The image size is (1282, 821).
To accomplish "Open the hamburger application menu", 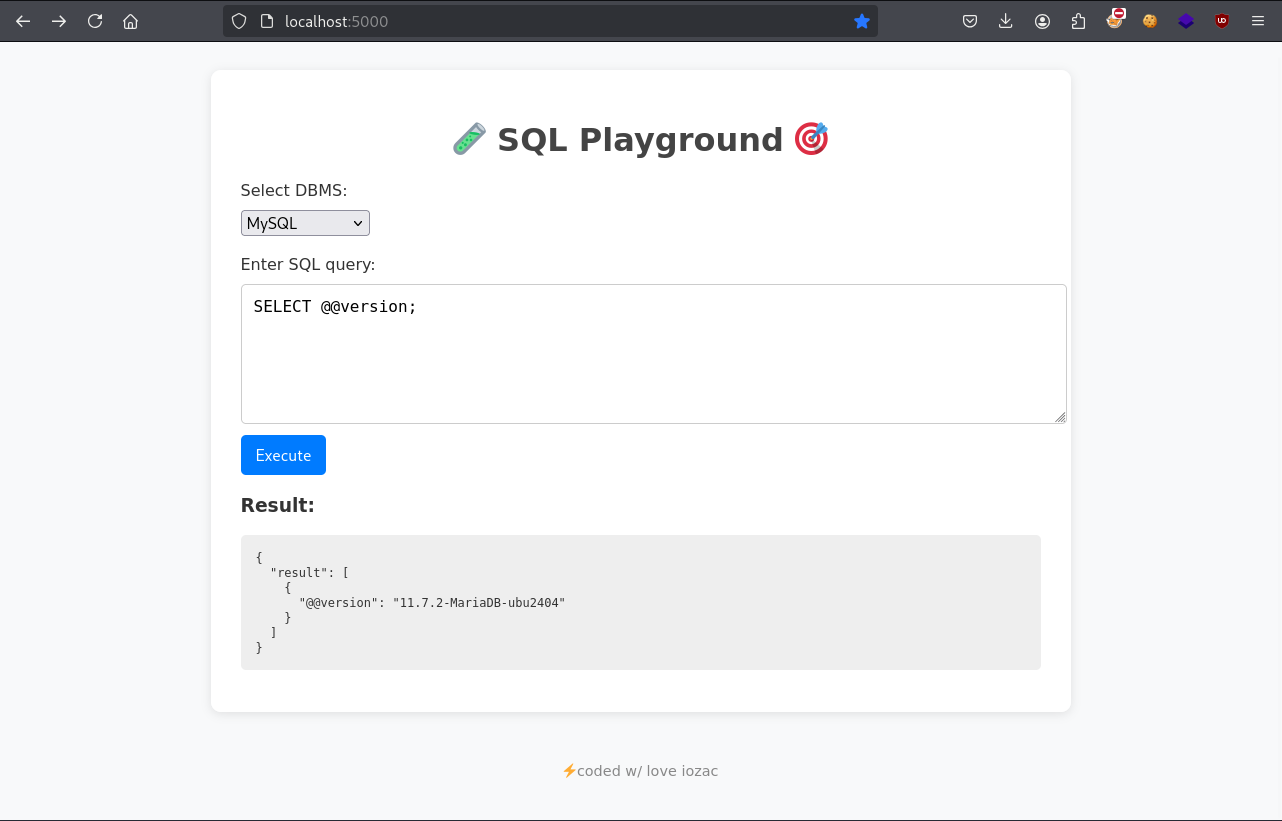I will click(1258, 21).
